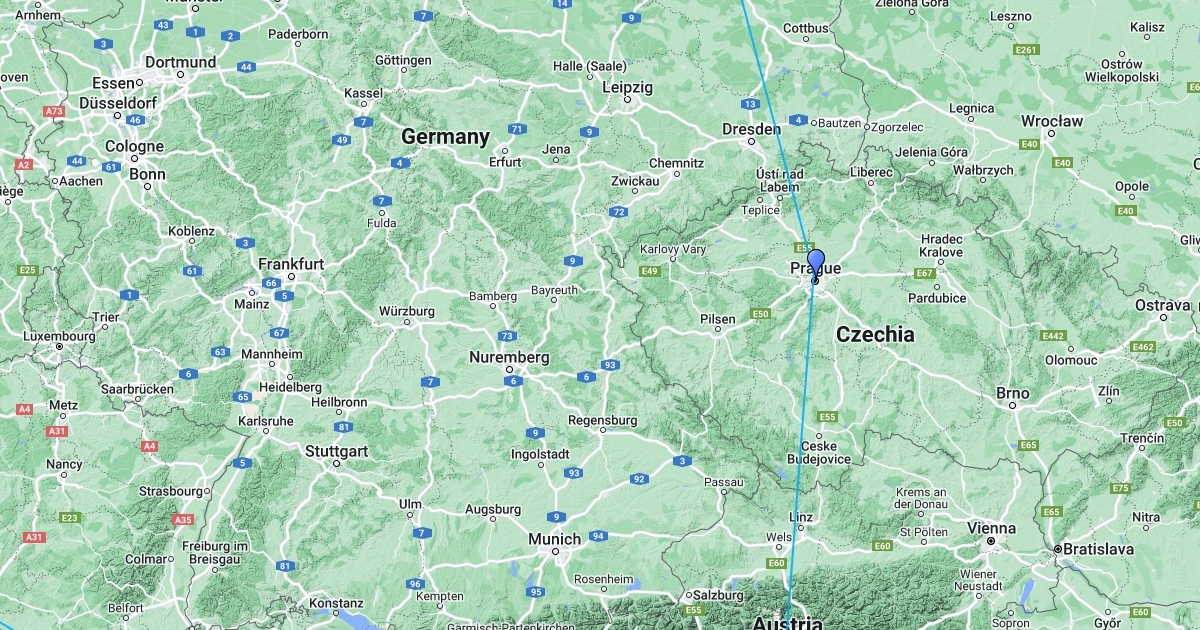Click the Vienna capital city marker
Screen dimensions: 1200x630
click(991, 541)
